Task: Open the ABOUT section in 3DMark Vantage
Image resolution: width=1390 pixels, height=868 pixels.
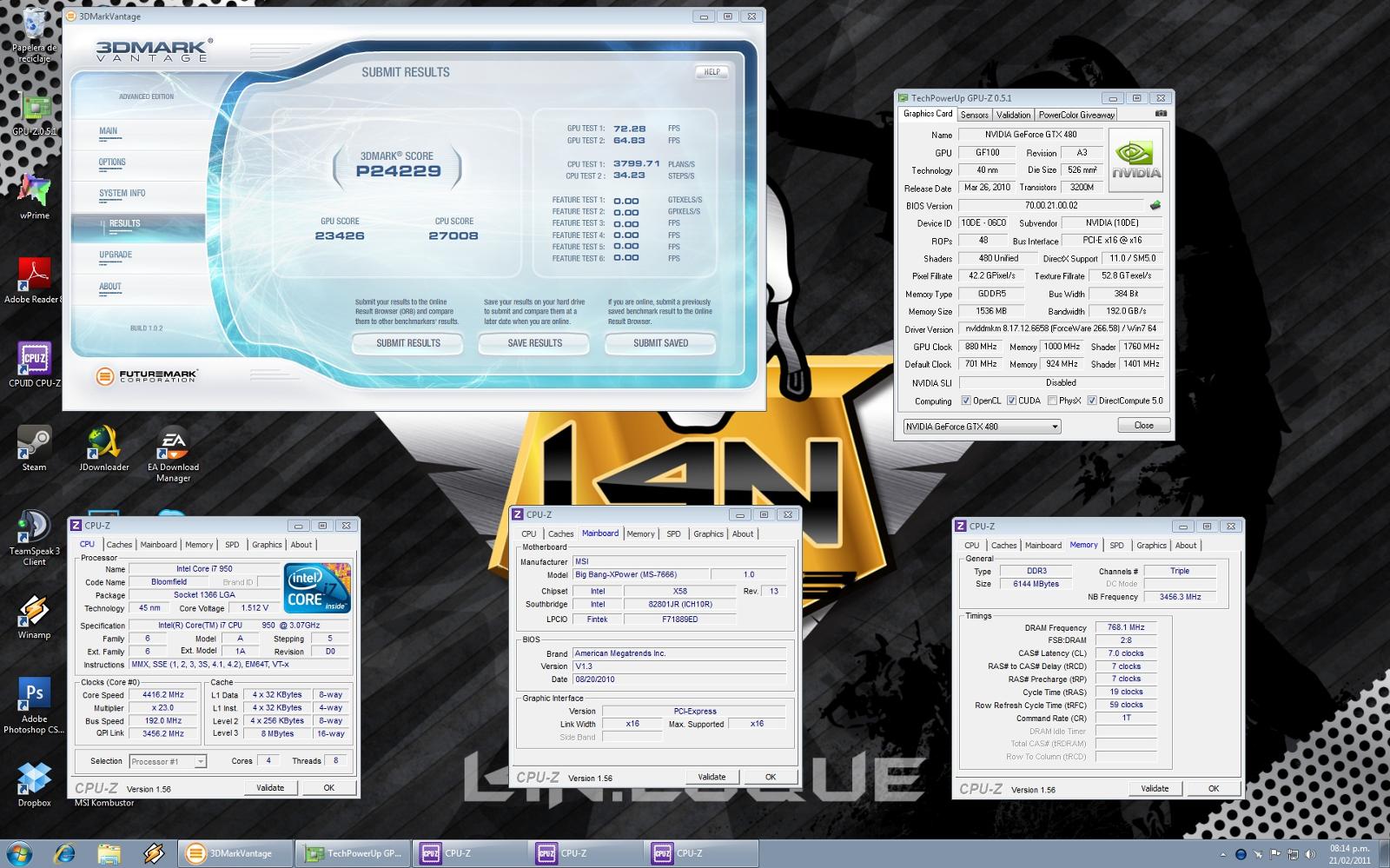Action: (x=110, y=286)
